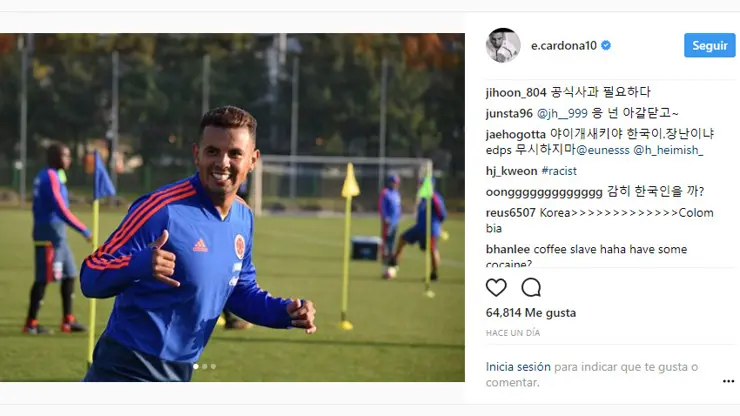
Task: Jump to the second carousel photo dot
Action: (204, 366)
